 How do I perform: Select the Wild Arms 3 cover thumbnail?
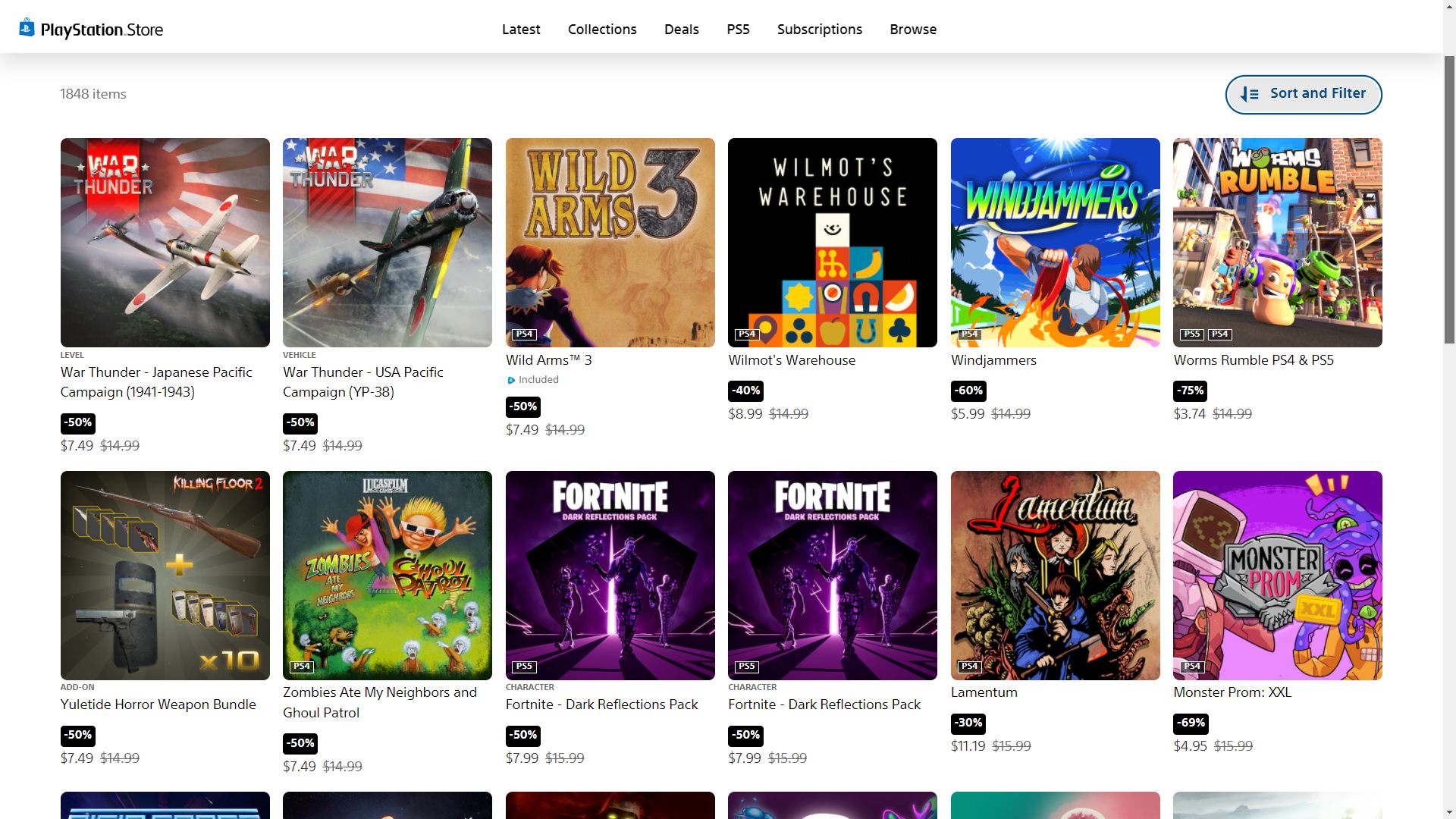pos(610,243)
